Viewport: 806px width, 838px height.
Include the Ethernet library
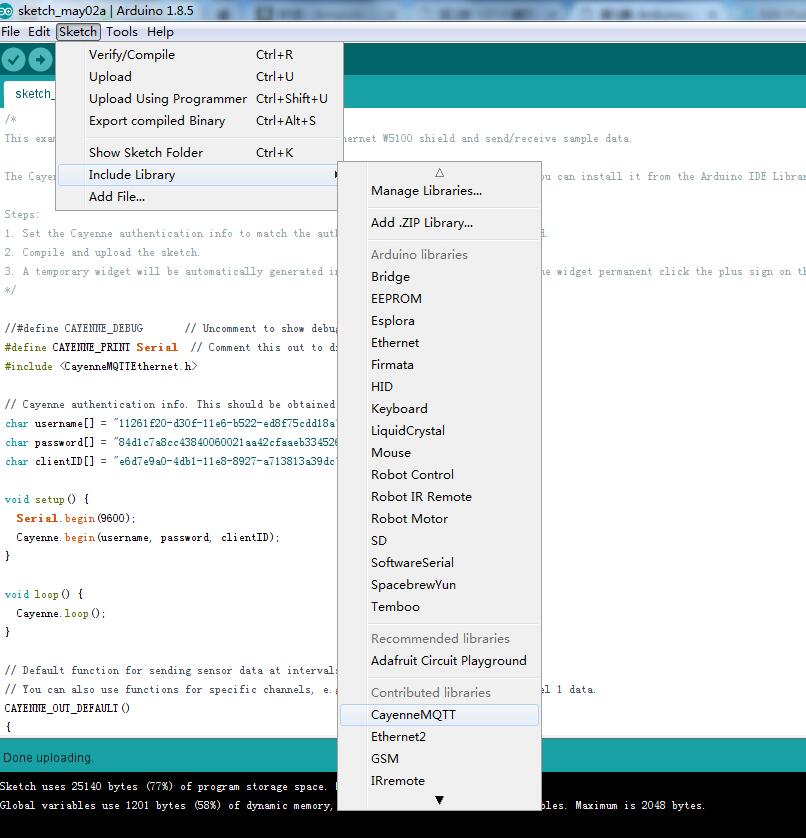(439, 343)
